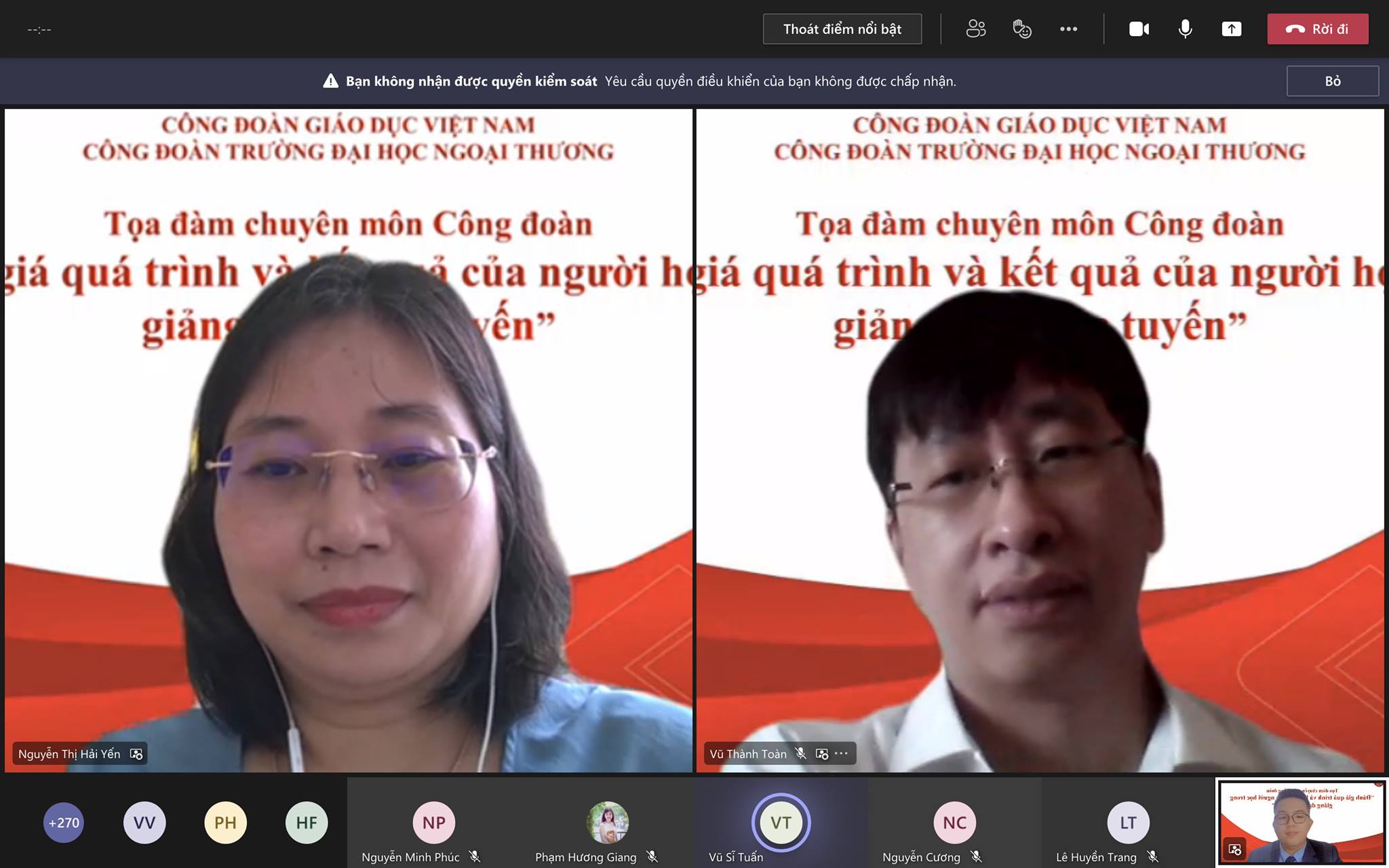Leave meeting with Rời đi button
Viewport: 1389px width, 868px height.
click(1317, 29)
